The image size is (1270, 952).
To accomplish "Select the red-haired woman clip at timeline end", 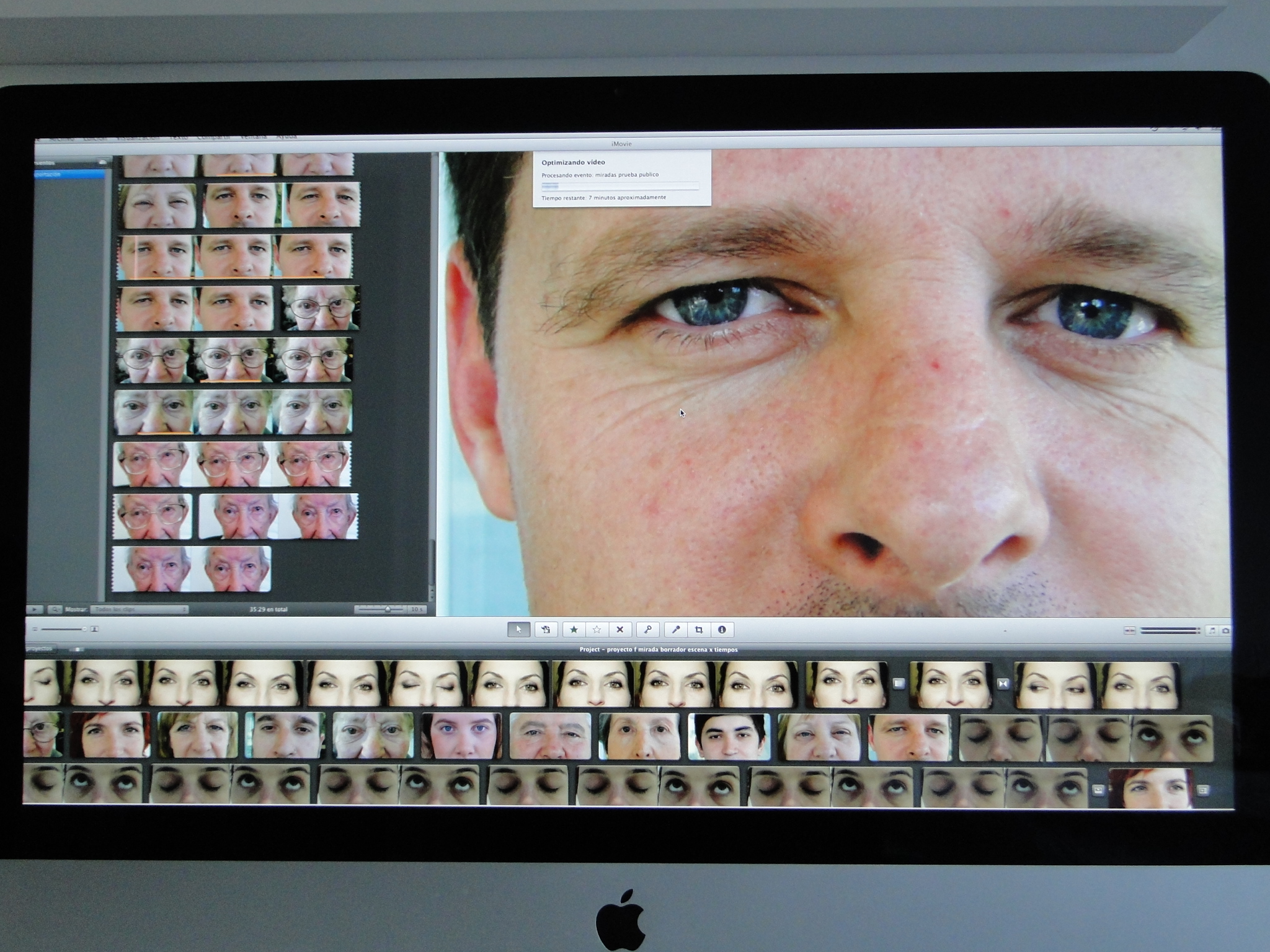I will (1150, 788).
